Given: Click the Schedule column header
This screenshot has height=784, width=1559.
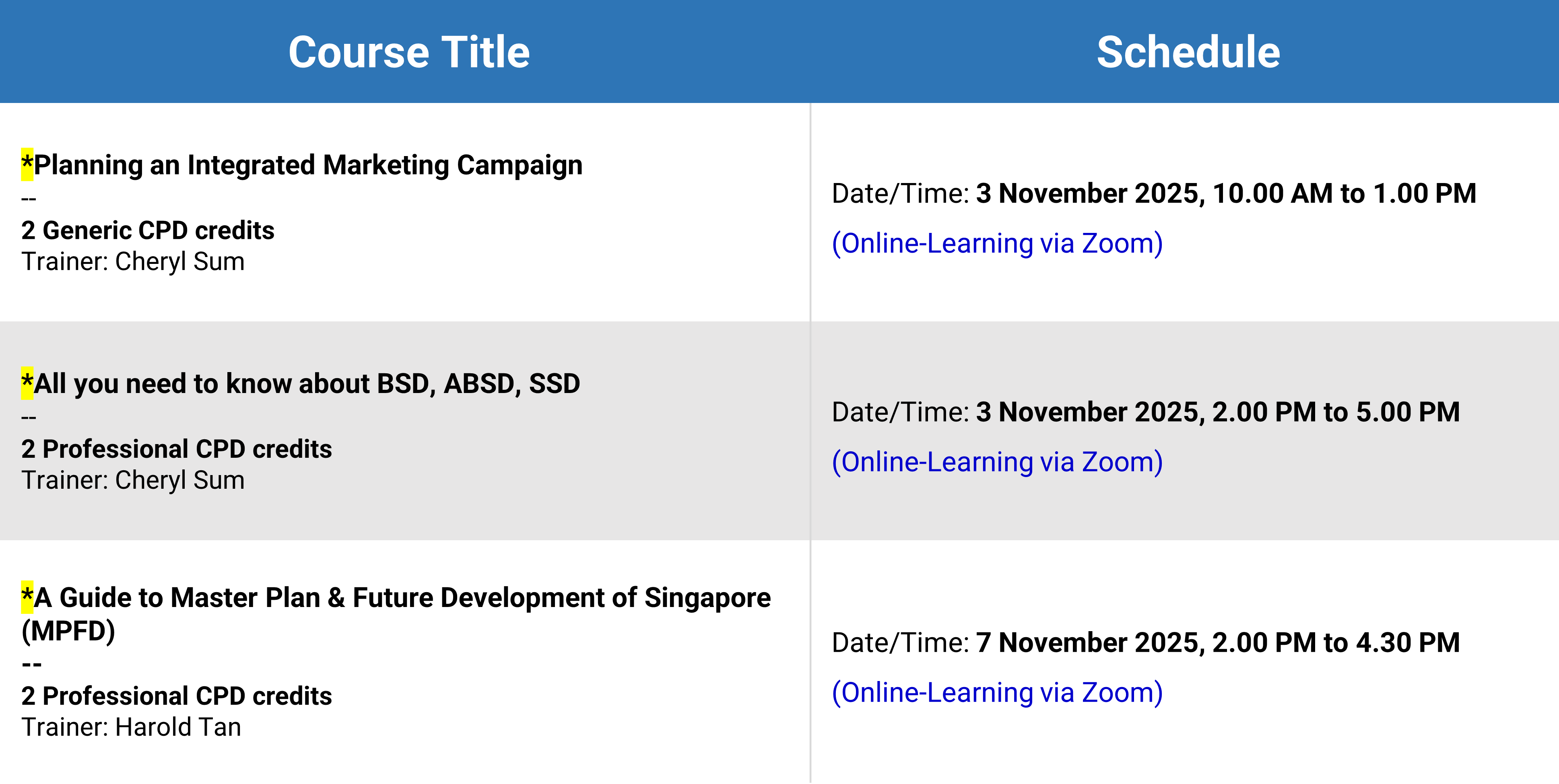Looking at the screenshot, I should [1188, 52].
